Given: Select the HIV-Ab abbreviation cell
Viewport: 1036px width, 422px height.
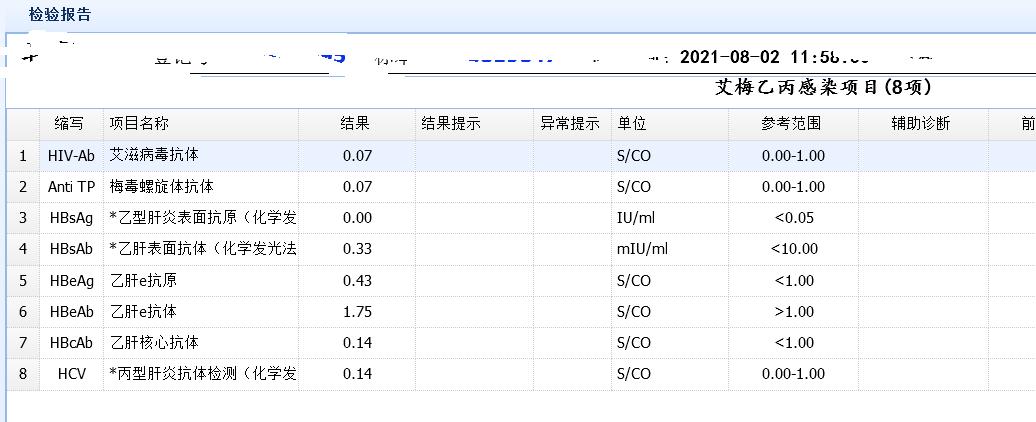Looking at the screenshot, I should [71, 156].
